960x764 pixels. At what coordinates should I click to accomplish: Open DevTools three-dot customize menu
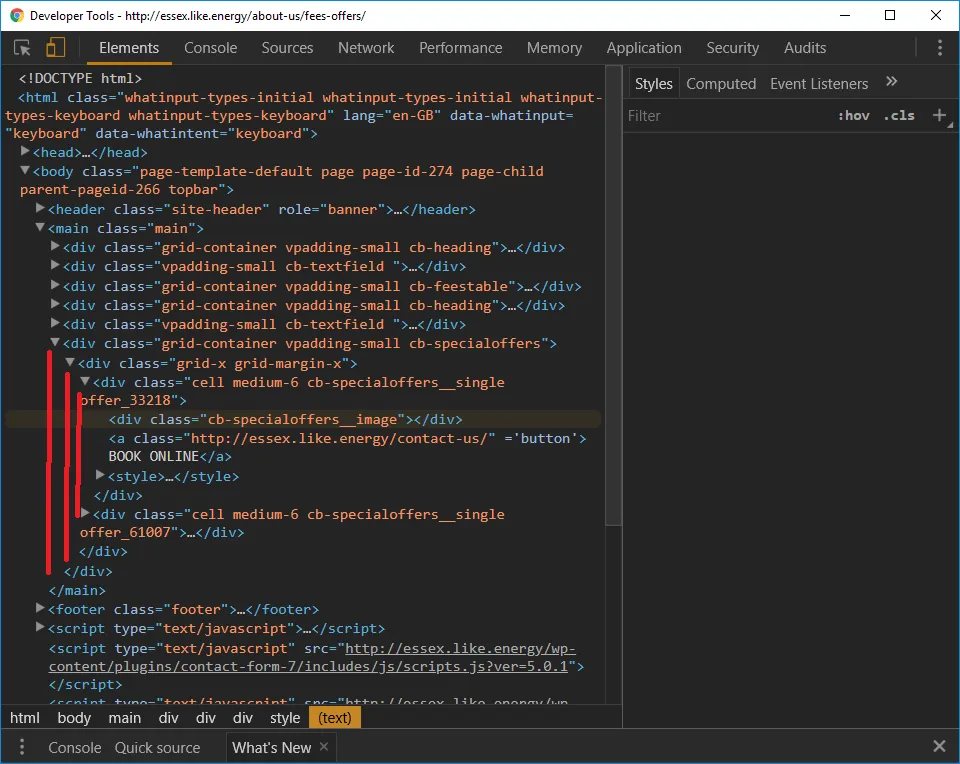point(939,48)
